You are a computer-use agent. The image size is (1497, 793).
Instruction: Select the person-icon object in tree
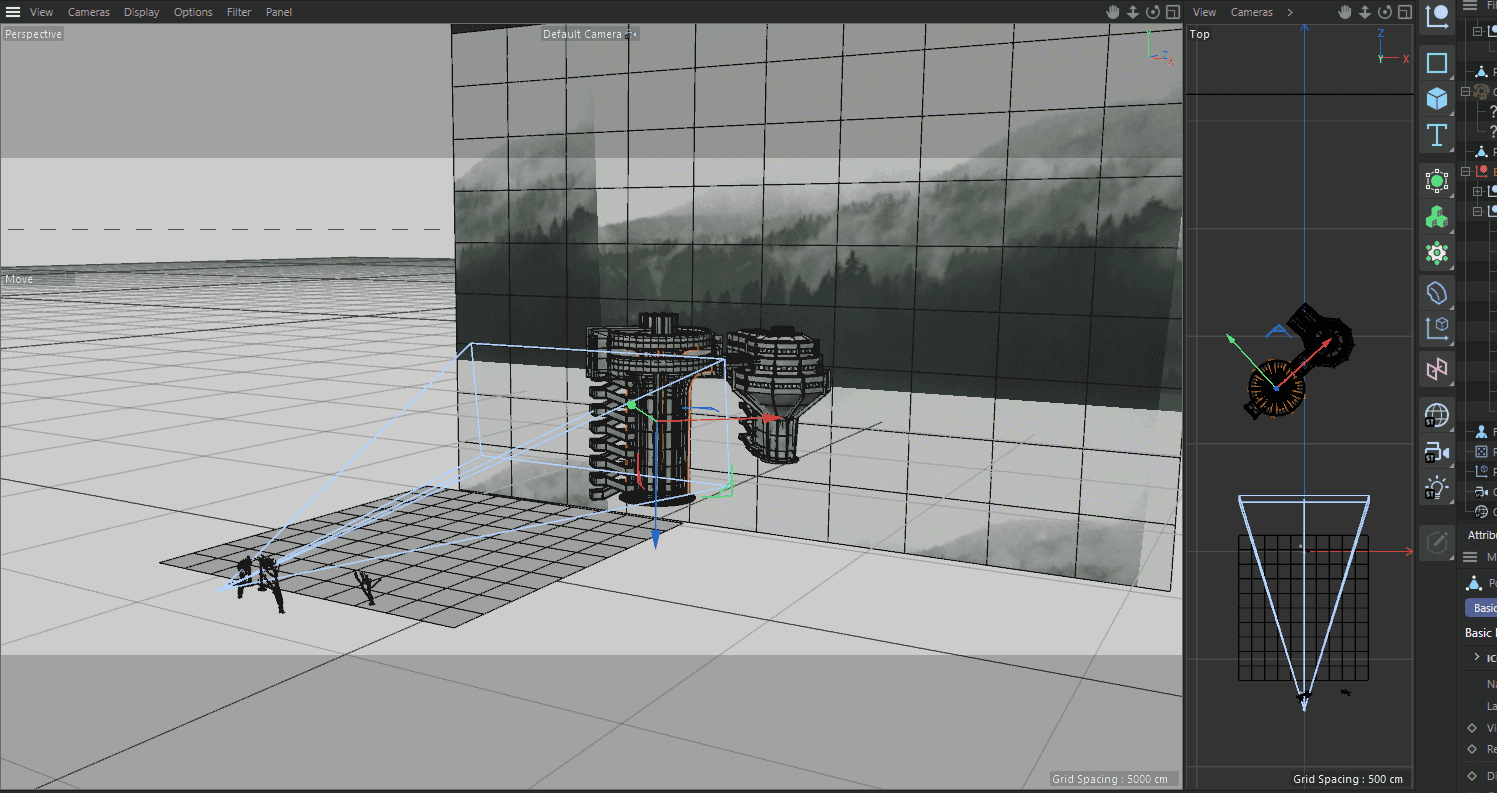[x=1482, y=432]
